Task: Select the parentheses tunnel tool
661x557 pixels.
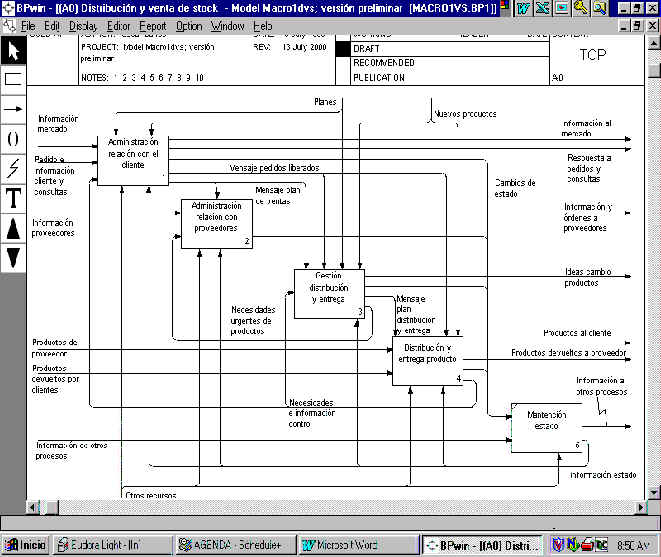Action: point(13,139)
